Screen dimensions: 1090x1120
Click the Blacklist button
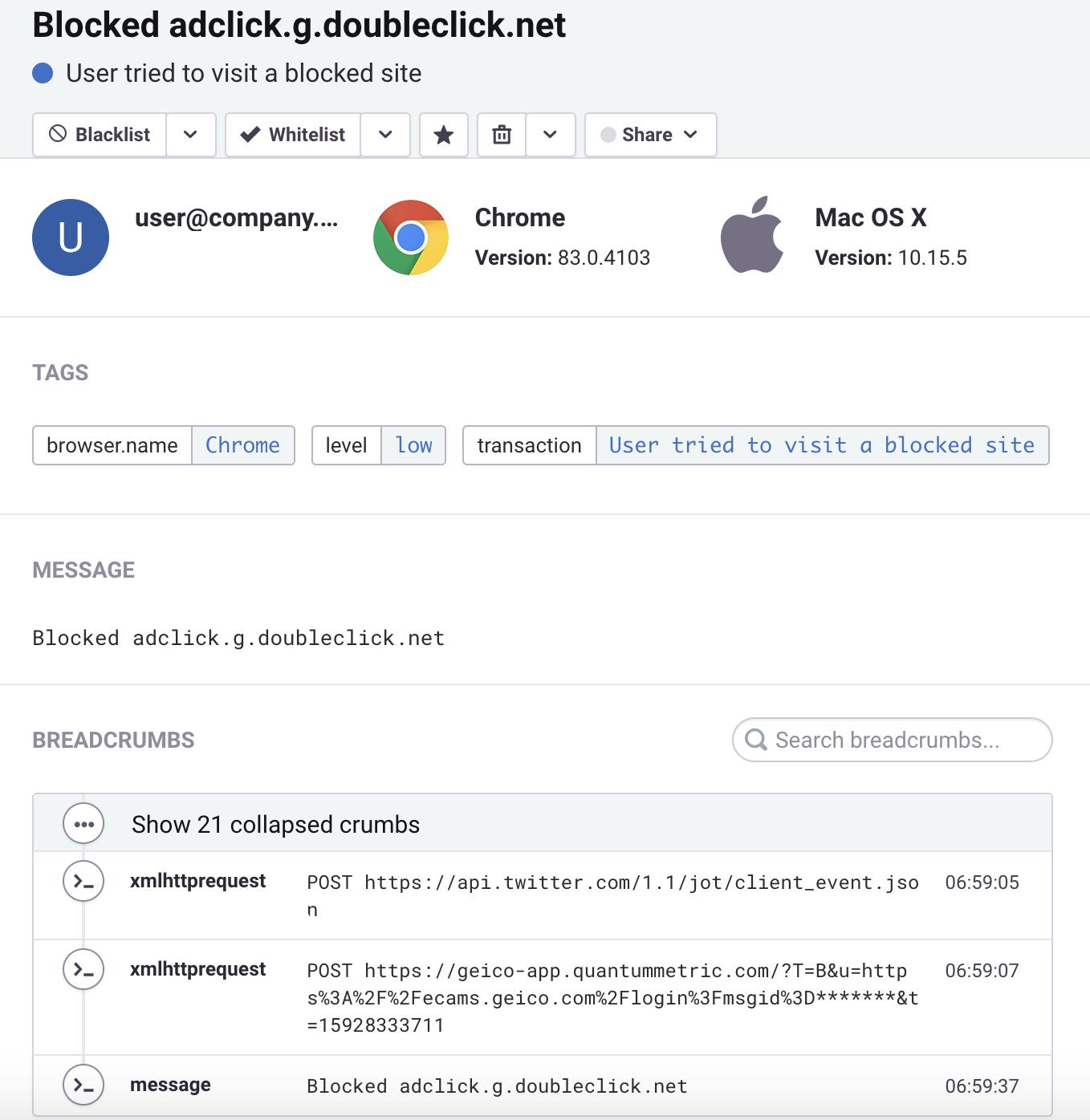pyautogui.click(x=100, y=135)
